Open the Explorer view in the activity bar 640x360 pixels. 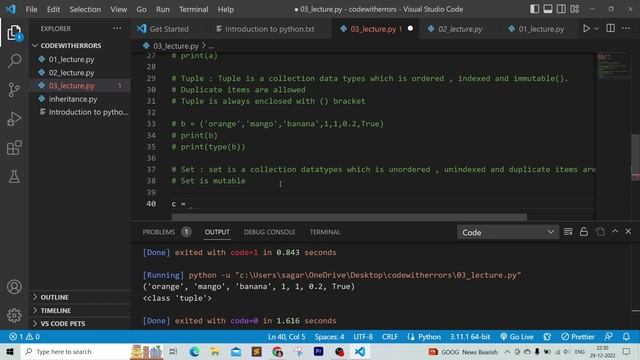point(14,32)
